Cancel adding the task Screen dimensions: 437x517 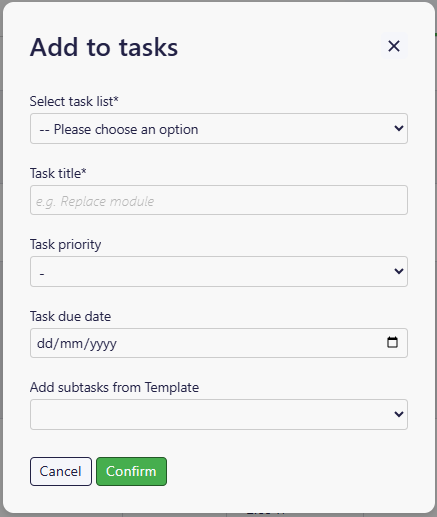(61, 471)
